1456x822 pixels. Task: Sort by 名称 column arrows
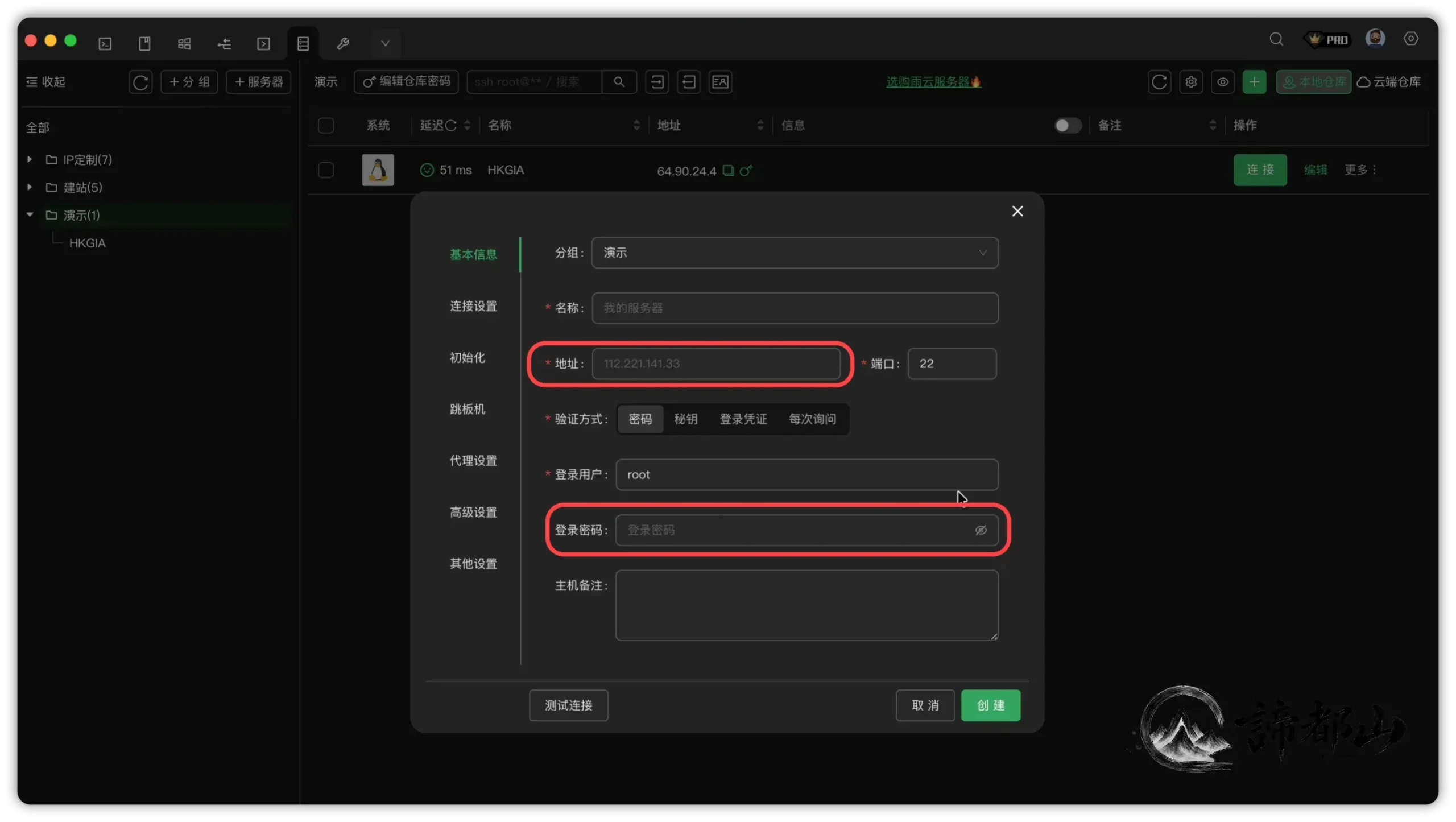[x=636, y=125]
